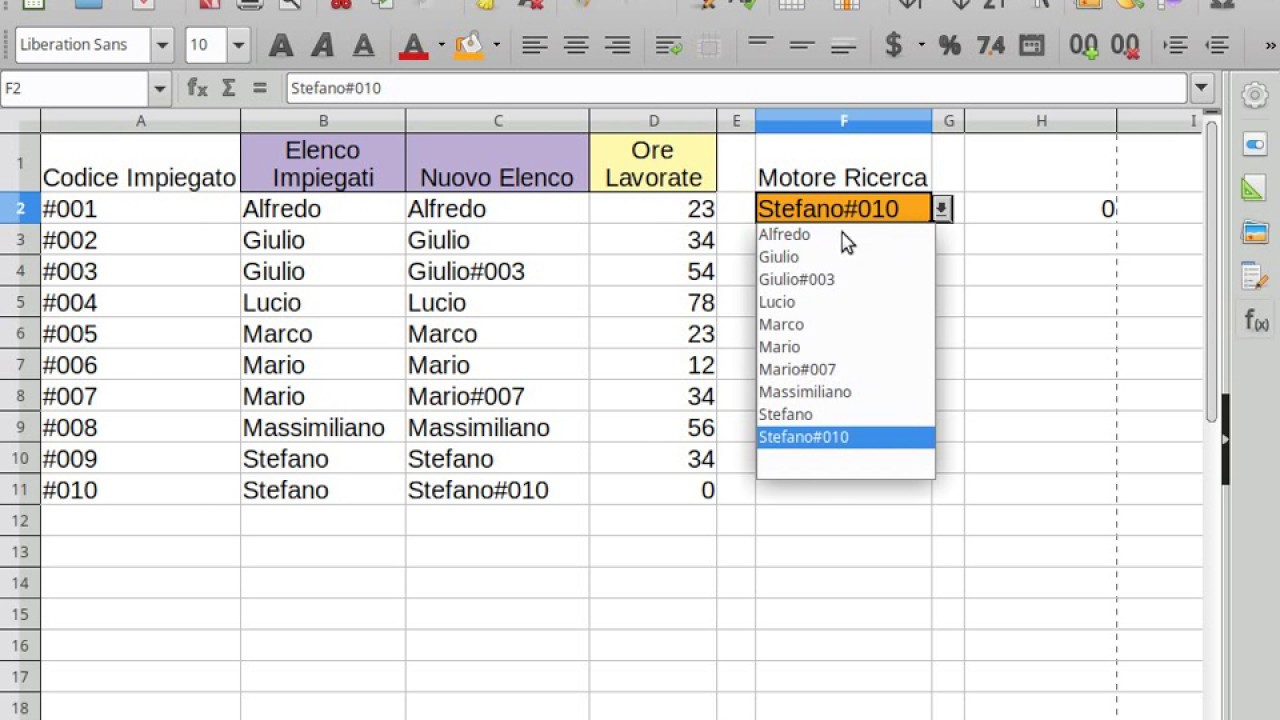Click the formula equals sign icon
Viewport: 1280px width, 720px height.
[x=260, y=88]
